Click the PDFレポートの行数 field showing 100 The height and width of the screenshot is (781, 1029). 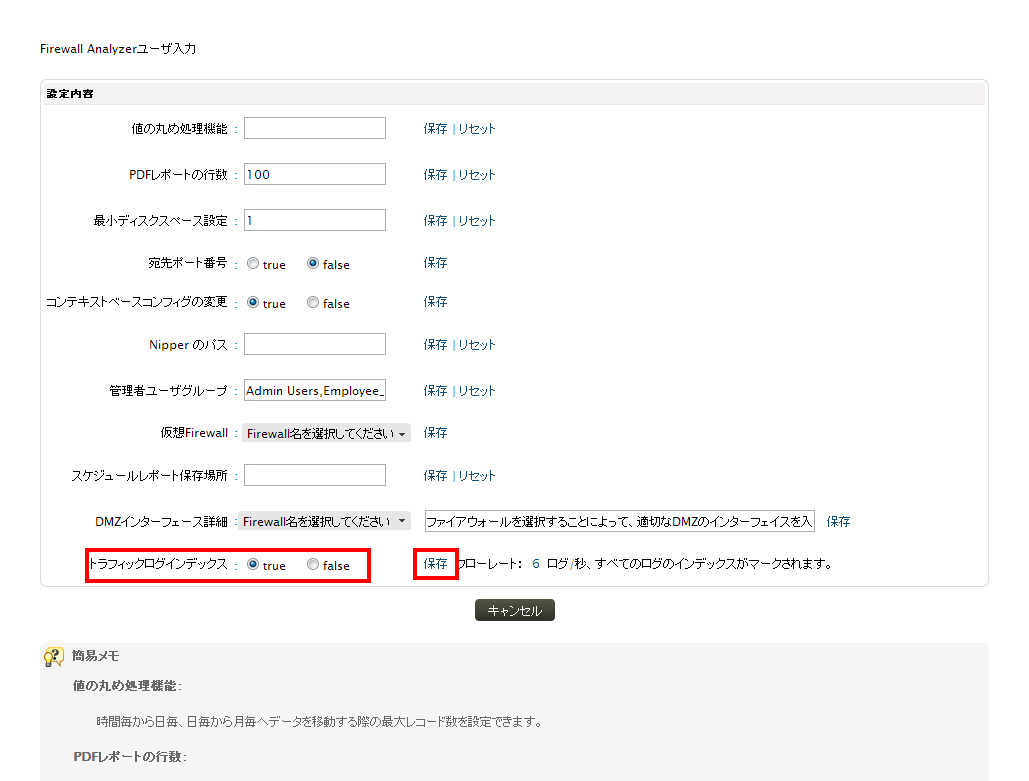pos(315,174)
